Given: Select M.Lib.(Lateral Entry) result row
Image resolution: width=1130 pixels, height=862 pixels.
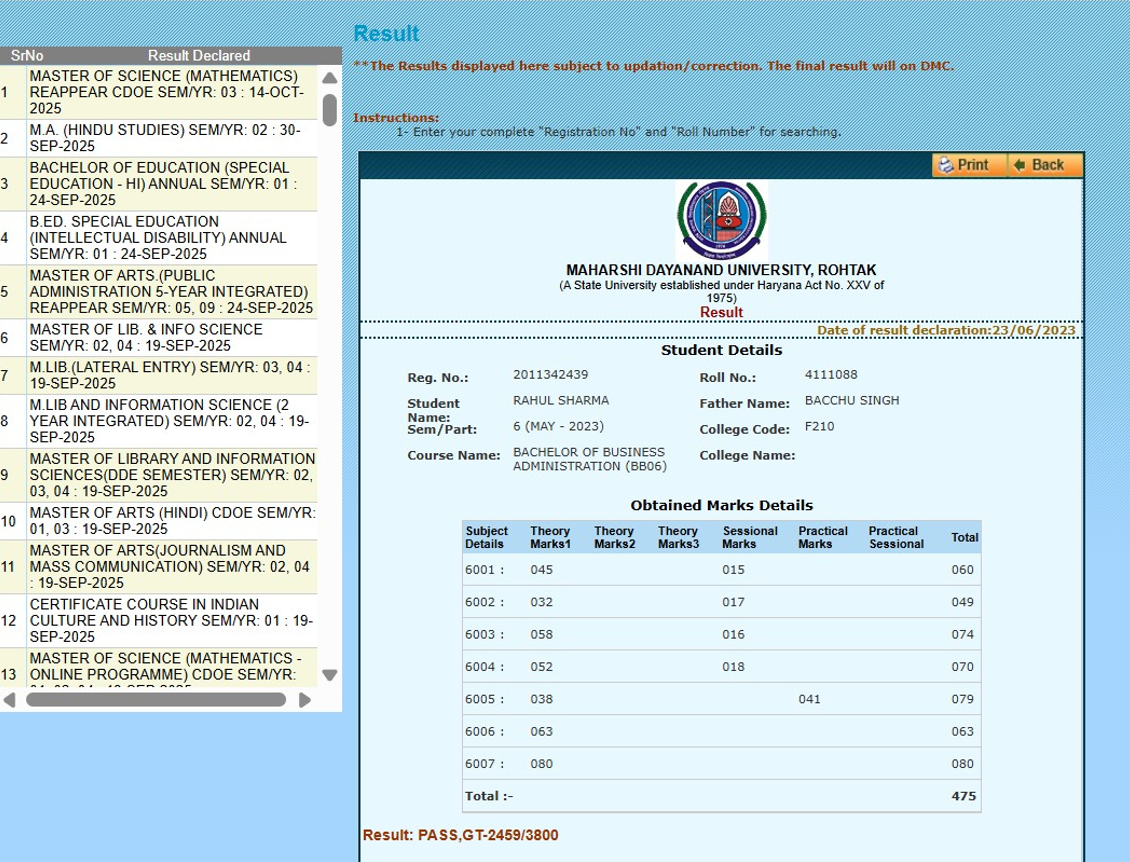Looking at the screenshot, I should click(x=159, y=375).
